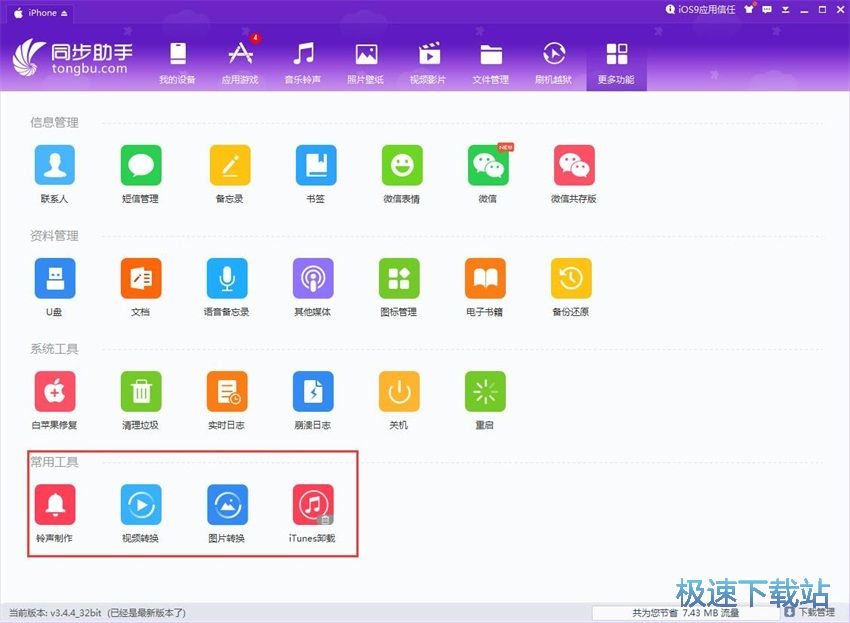Switch to 刷机越狱 jailbreak tab
850x623 pixels.
point(553,63)
